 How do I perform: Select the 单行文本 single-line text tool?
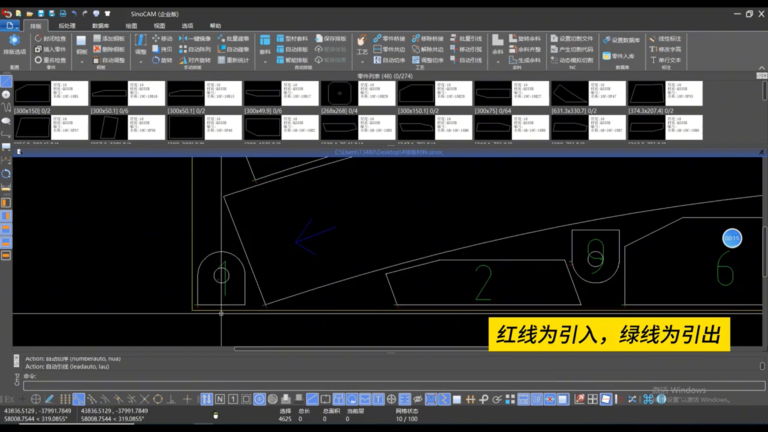click(666, 60)
